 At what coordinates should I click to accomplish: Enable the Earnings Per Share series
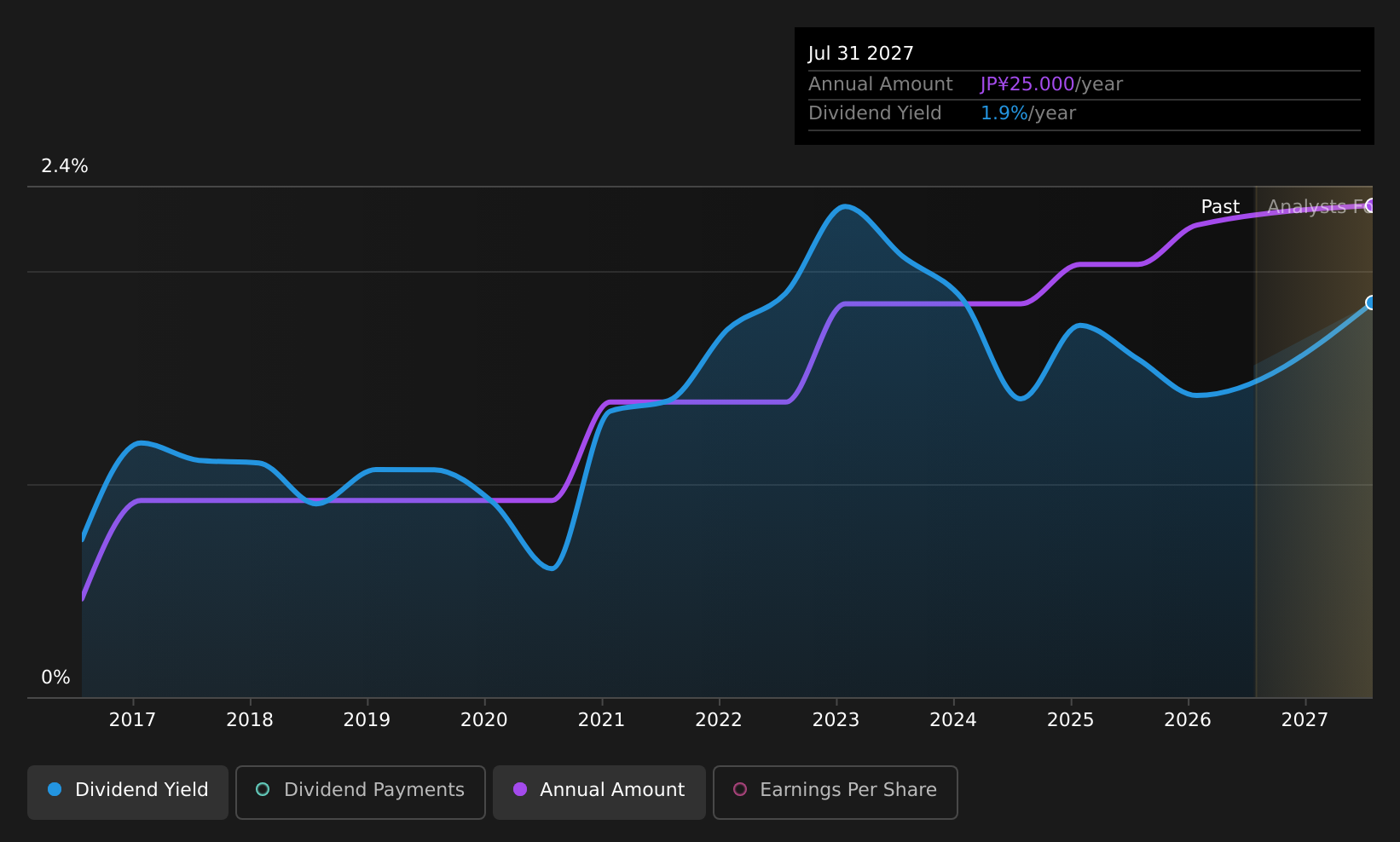pos(836,793)
